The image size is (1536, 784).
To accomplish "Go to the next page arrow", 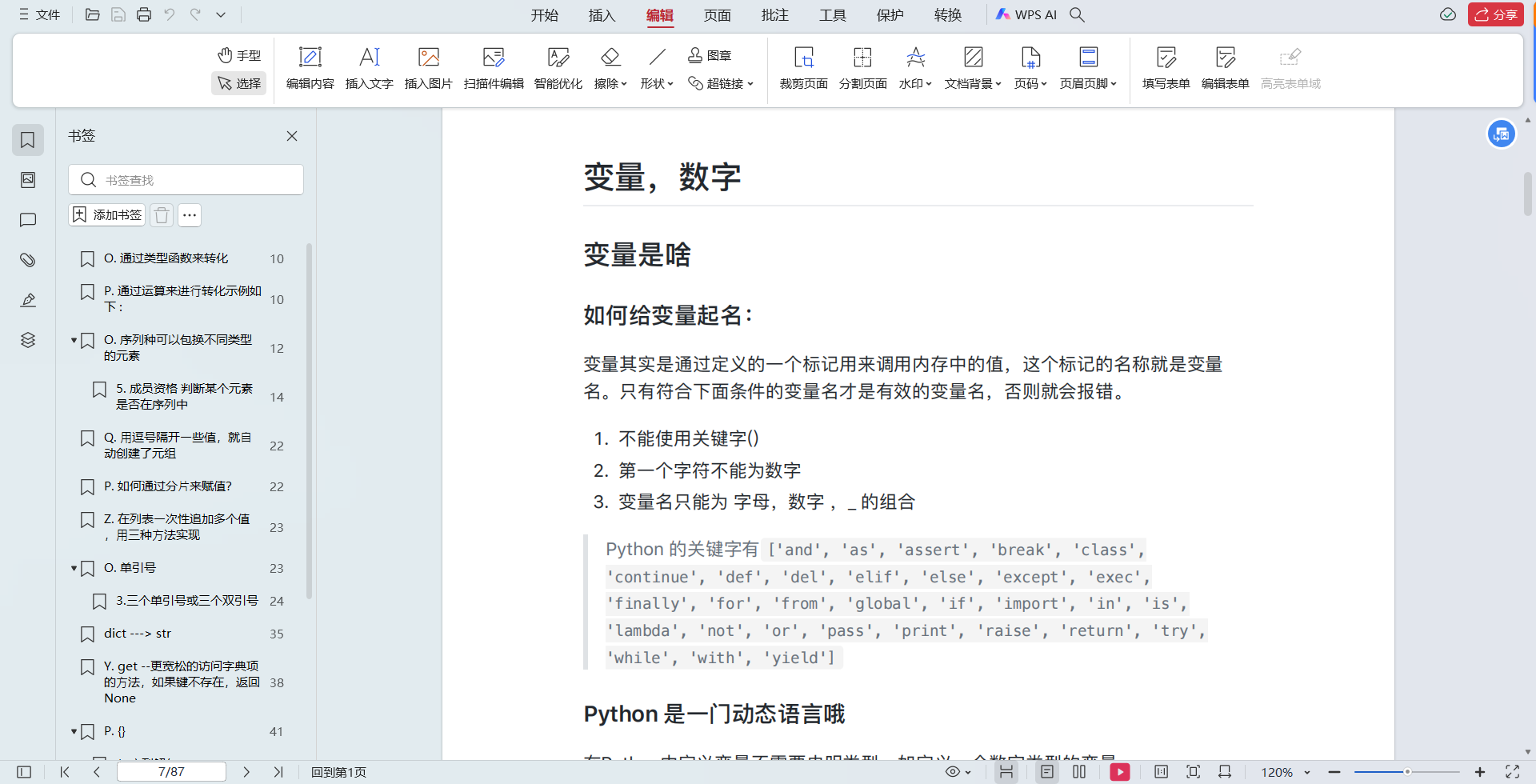I will 246,772.
